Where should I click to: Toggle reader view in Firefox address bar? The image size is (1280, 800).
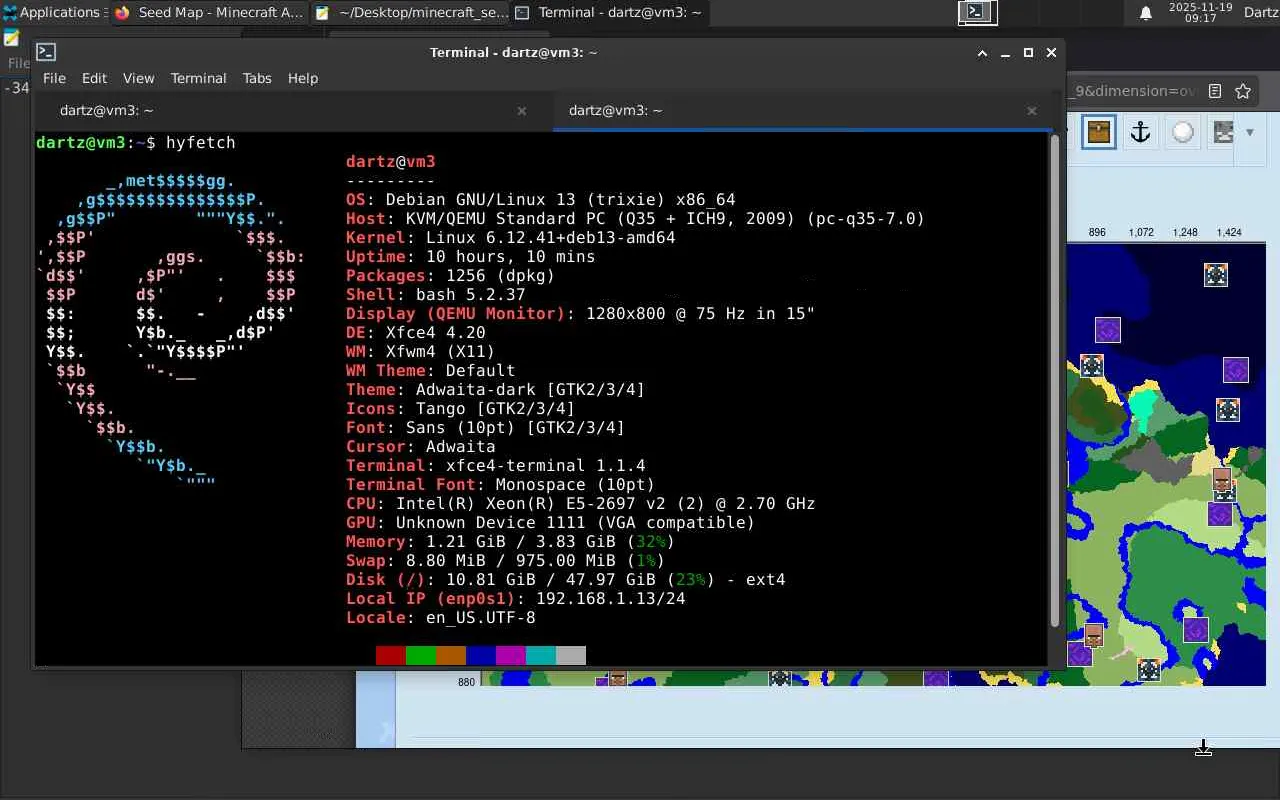[1215, 91]
